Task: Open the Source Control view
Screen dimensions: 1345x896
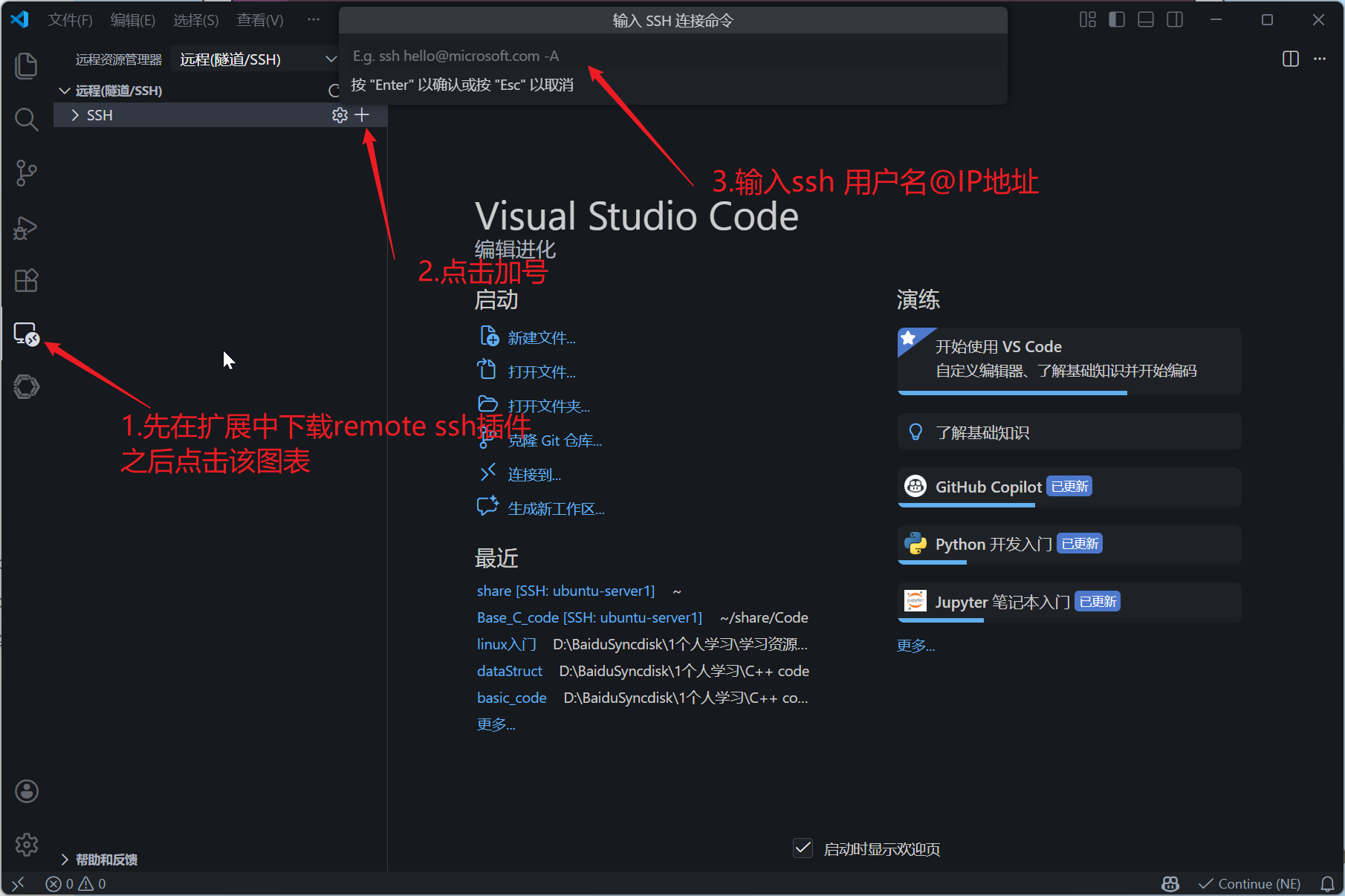Action: click(x=27, y=173)
